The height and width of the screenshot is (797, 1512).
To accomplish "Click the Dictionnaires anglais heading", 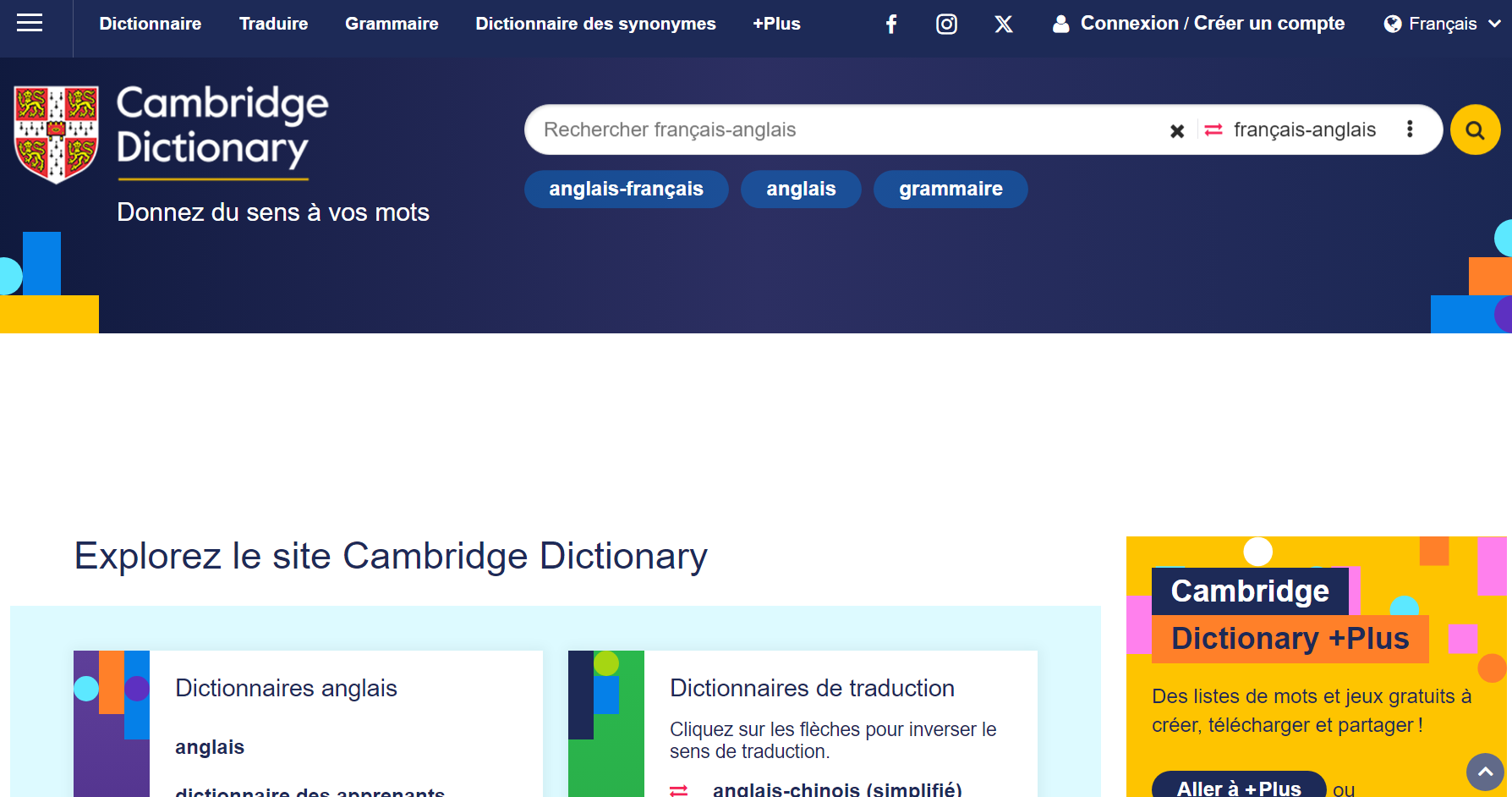I will point(286,688).
